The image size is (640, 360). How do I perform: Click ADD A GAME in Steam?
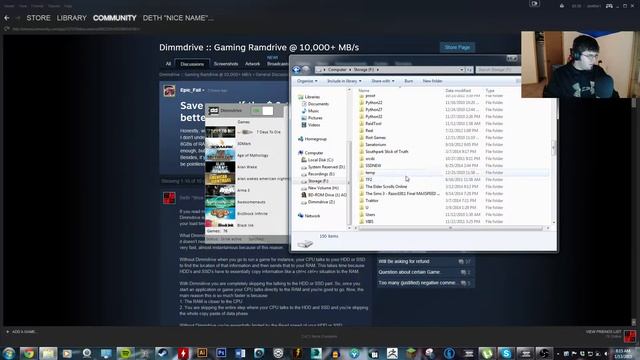21,332
